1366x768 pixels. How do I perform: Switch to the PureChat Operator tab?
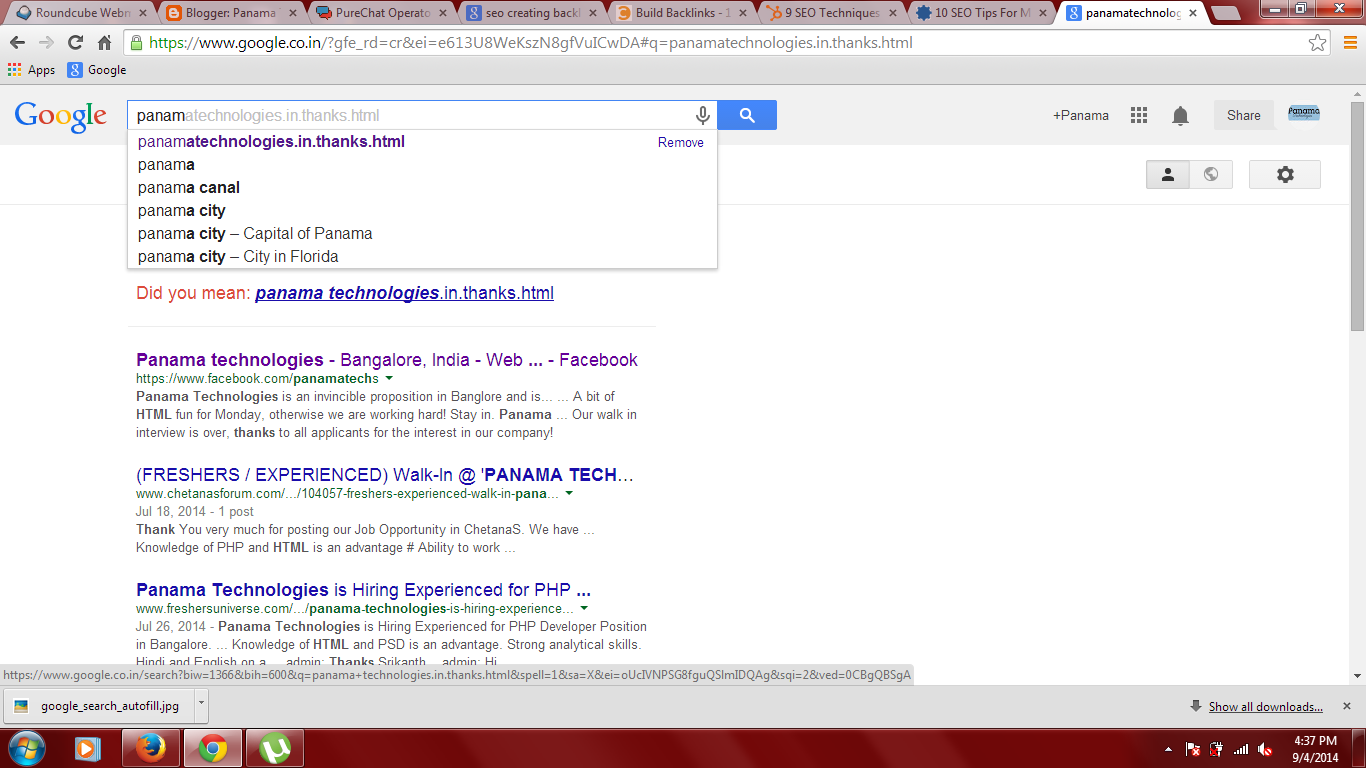coord(382,13)
